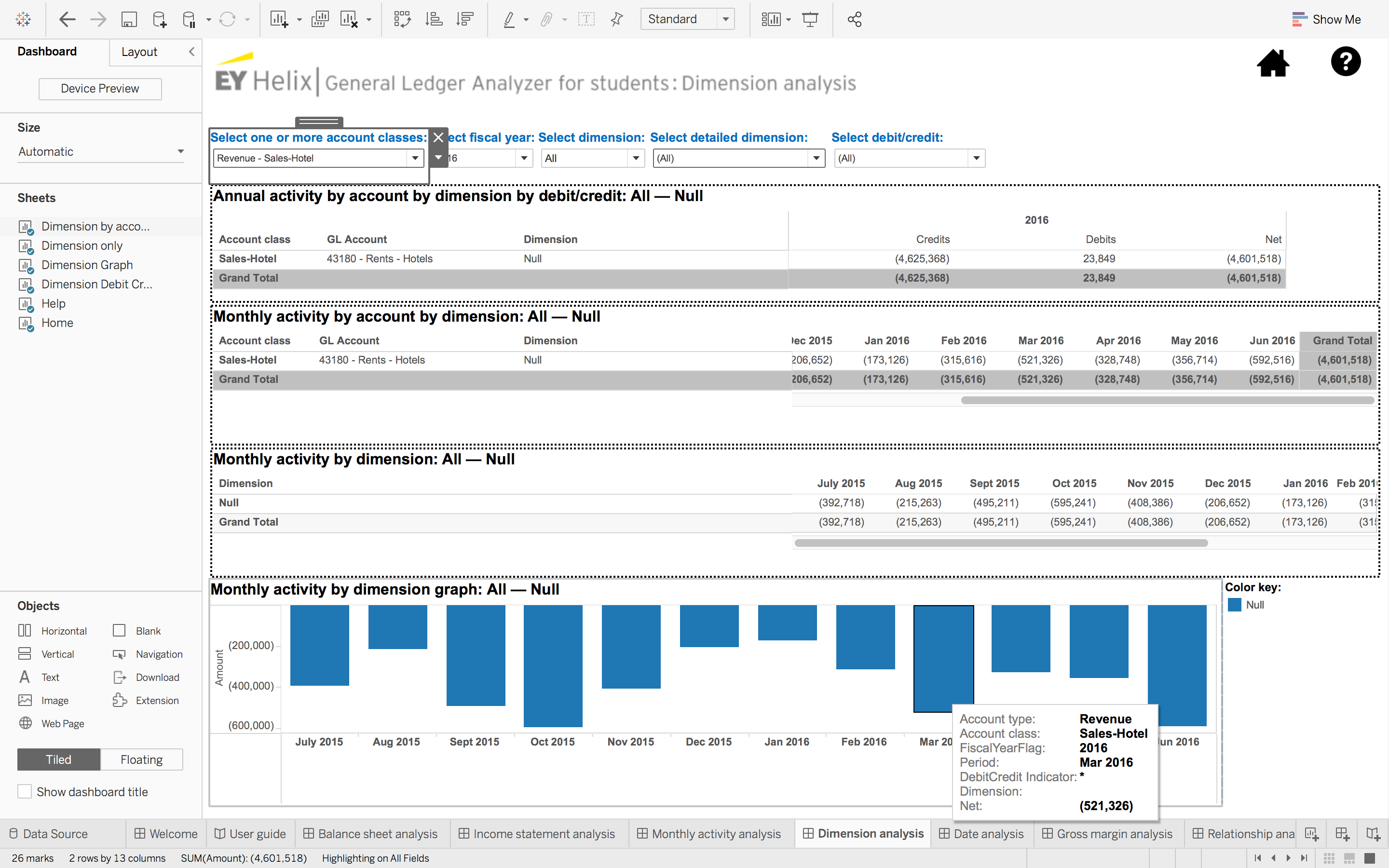This screenshot has width=1389, height=868.
Task: Click the Save icon in toolbar
Action: click(x=129, y=19)
